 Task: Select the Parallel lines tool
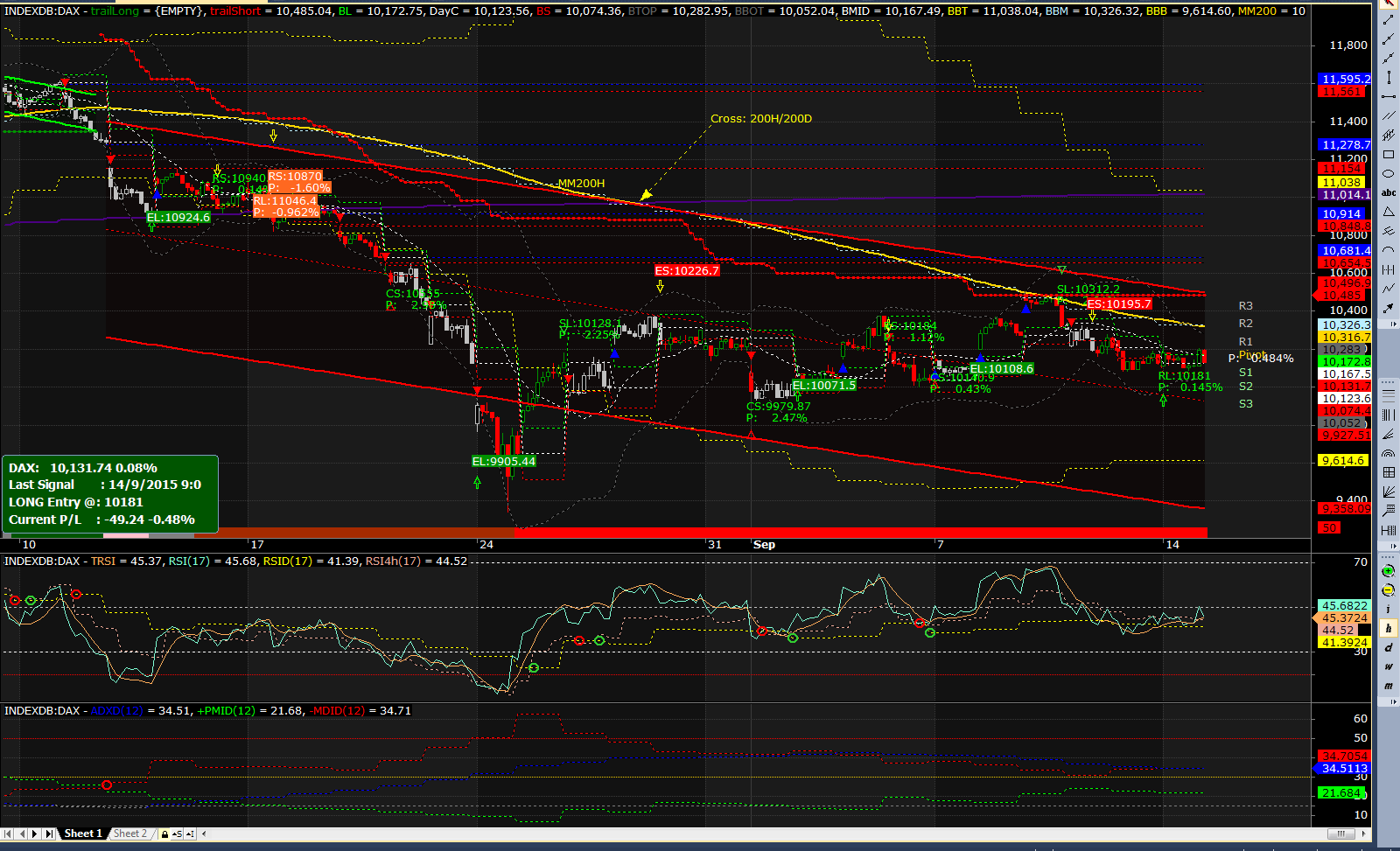pyautogui.click(x=1389, y=115)
